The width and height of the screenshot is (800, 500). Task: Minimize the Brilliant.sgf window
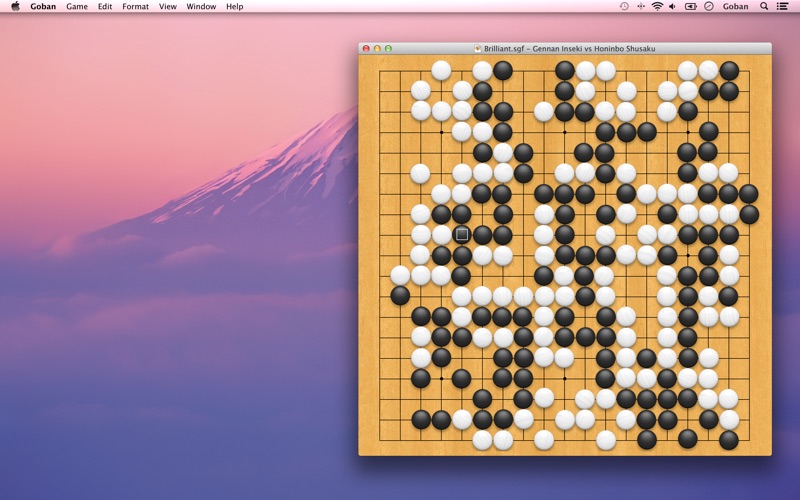tap(377, 48)
